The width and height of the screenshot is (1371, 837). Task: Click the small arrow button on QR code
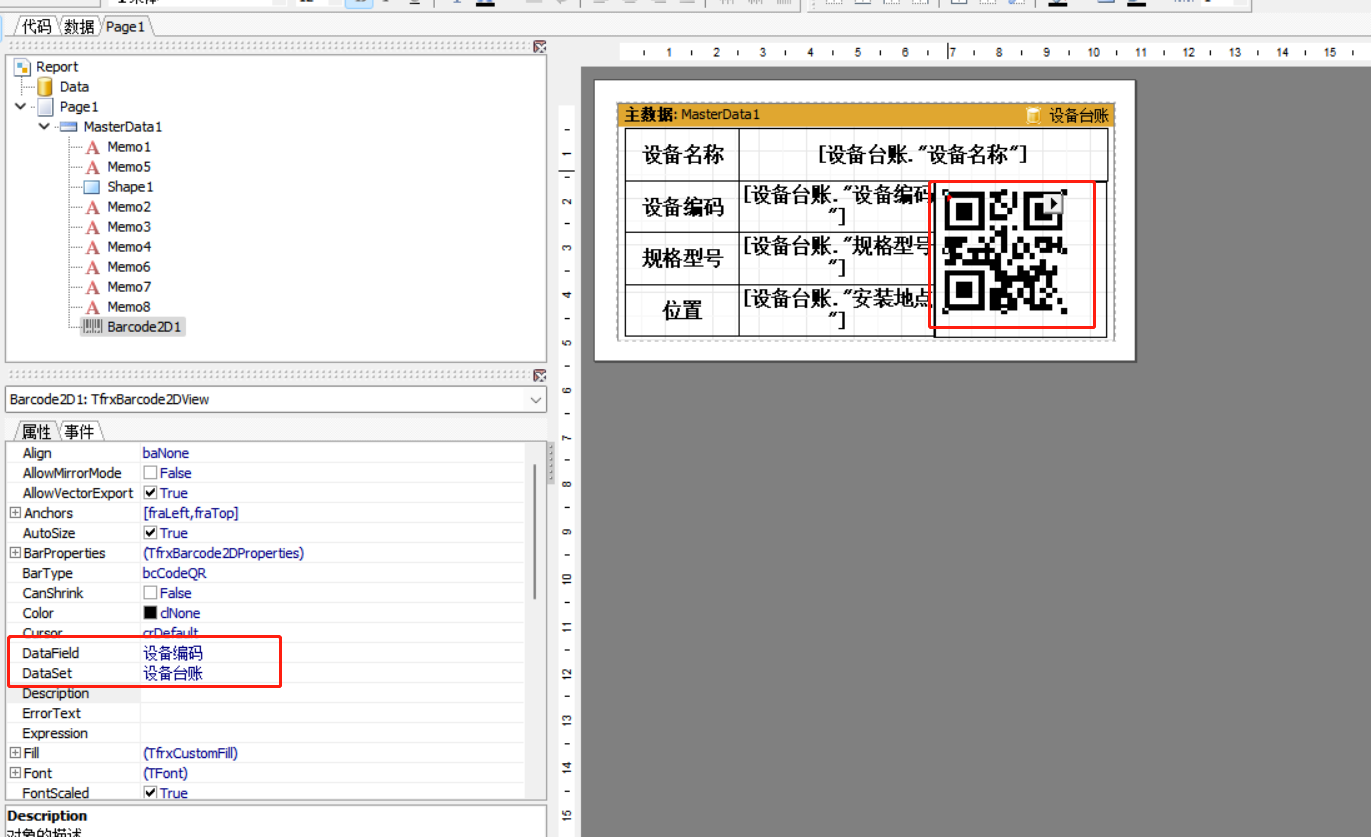click(1054, 203)
